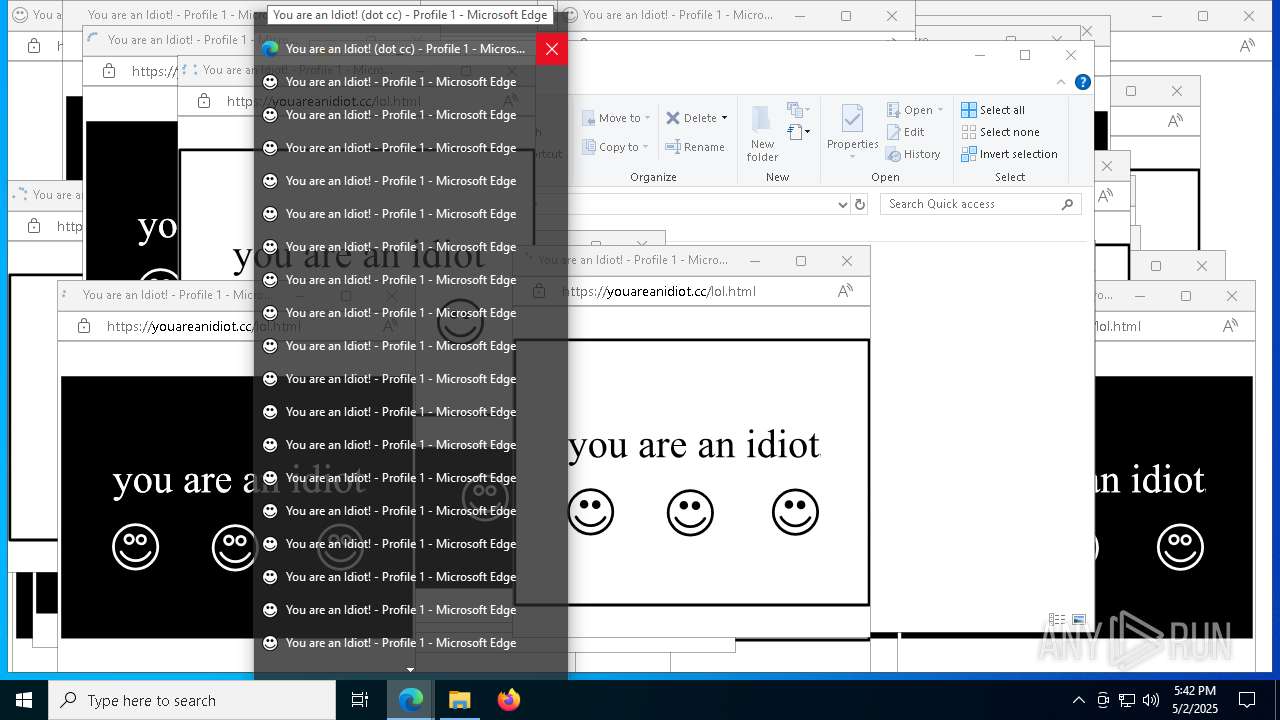Click the Microsoft Edge taskbar icon
1280x720 pixels.
pyautogui.click(x=411, y=700)
